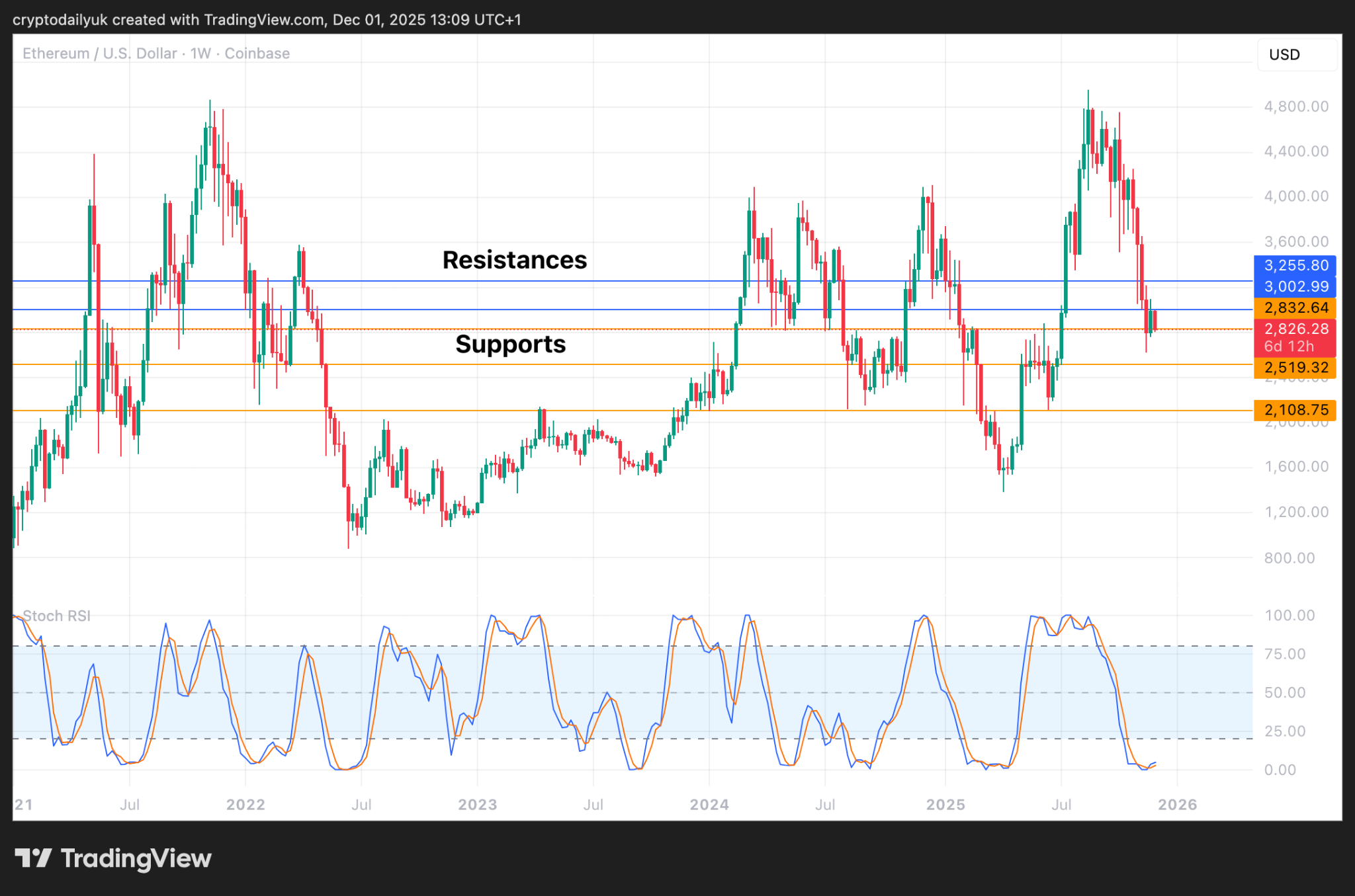Click the Supports text annotation
Image resolution: width=1355 pixels, height=896 pixels.
click(510, 344)
